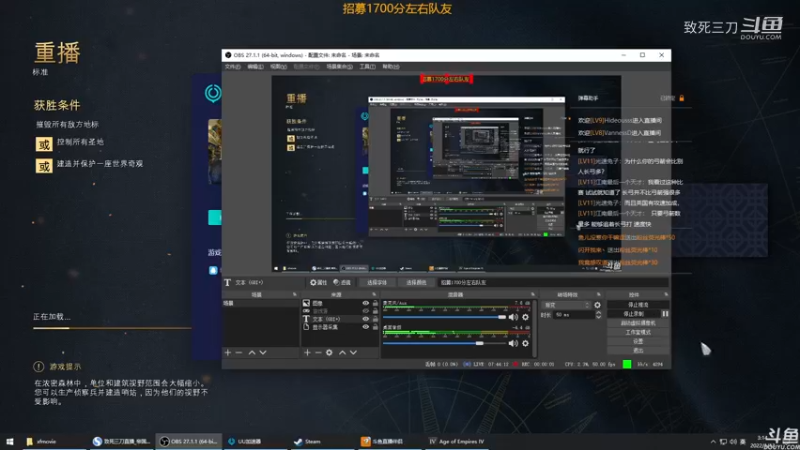
Task: Pop out the Audio Mixer dock panel
Action: [533, 295]
